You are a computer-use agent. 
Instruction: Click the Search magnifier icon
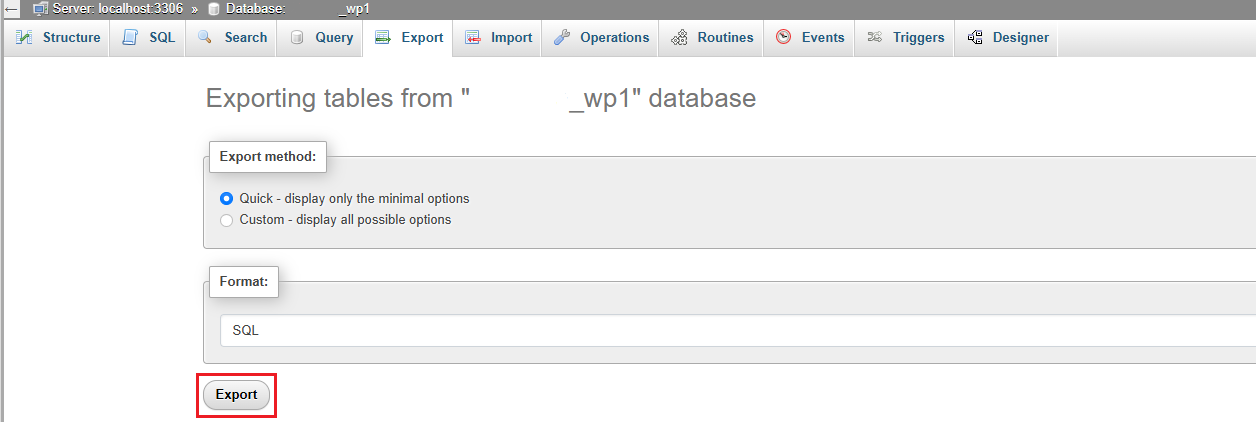coord(205,38)
